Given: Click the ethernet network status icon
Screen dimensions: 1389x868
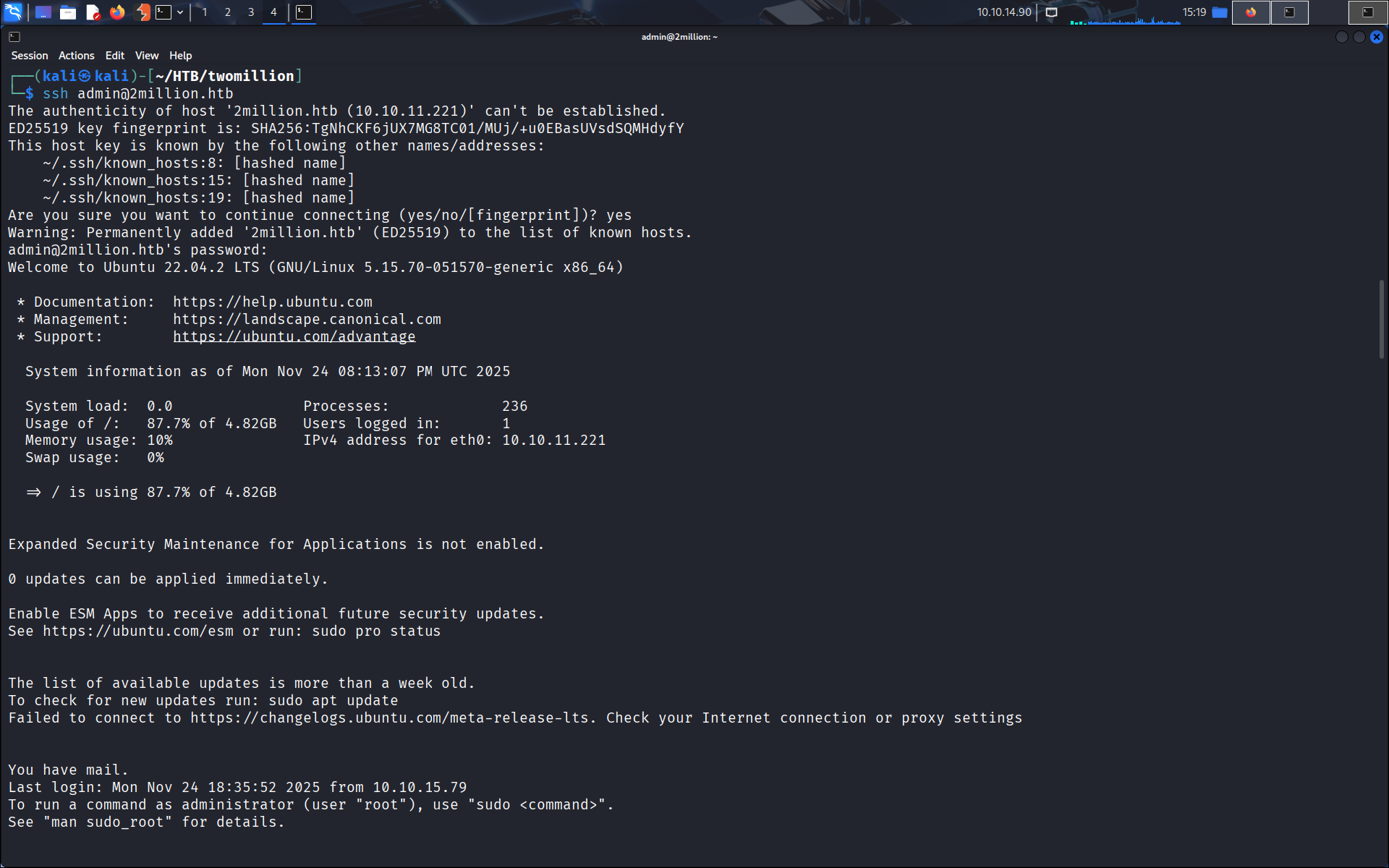Looking at the screenshot, I should (x=1051, y=12).
